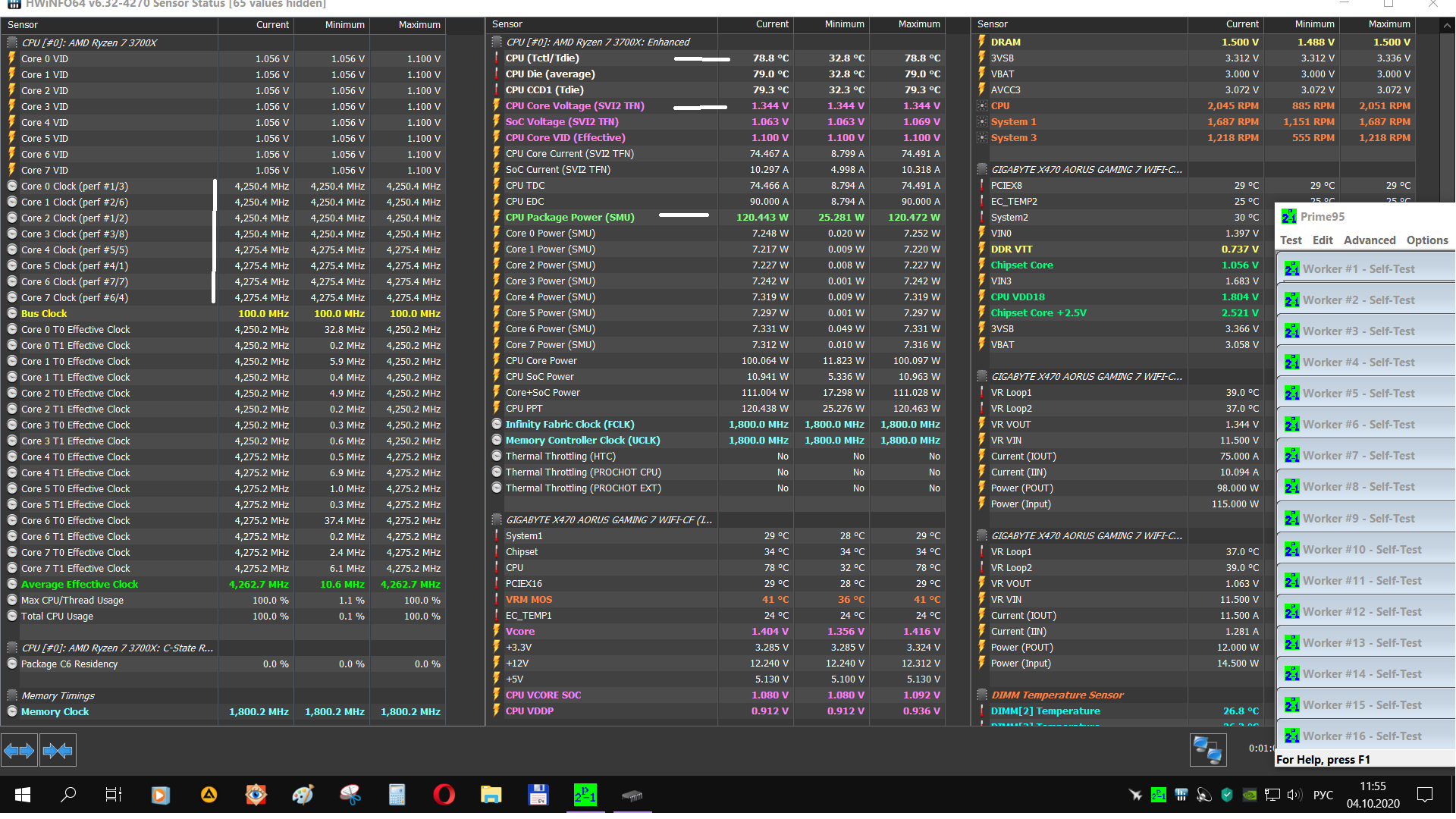Select the CPU Package Power (SMU) row
The height and width of the screenshot is (819, 1456).
click(570, 218)
